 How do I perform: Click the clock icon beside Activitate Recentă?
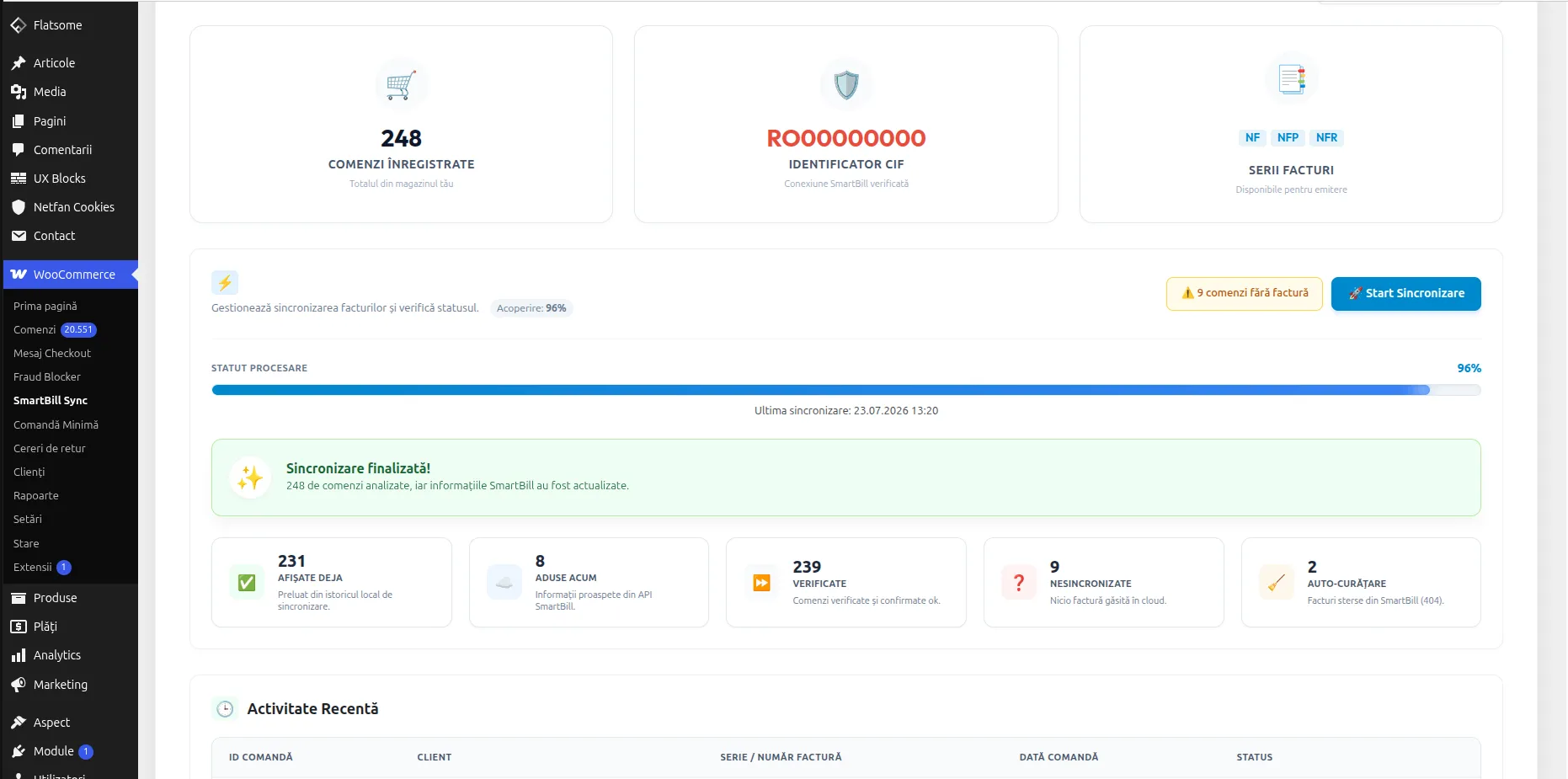(225, 709)
